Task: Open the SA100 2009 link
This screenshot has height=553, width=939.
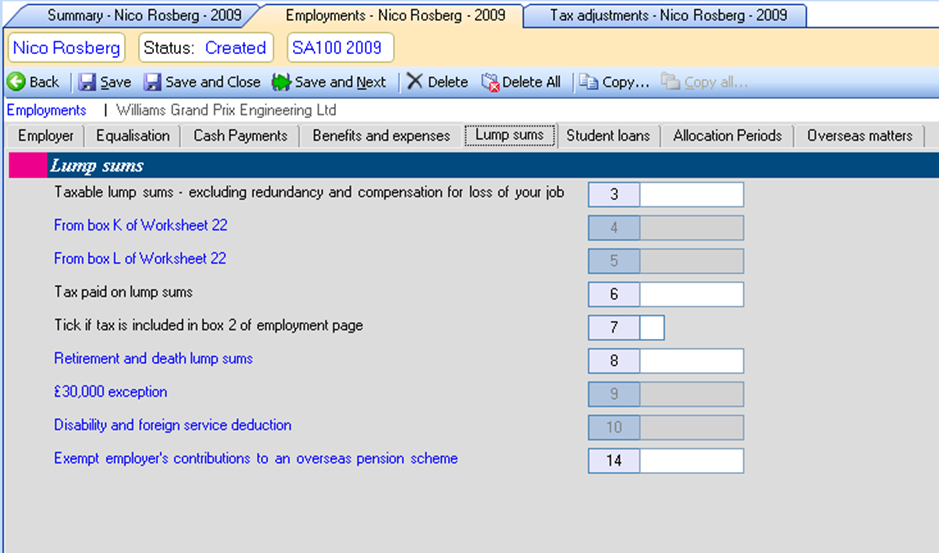Action: pyautogui.click(x=340, y=48)
